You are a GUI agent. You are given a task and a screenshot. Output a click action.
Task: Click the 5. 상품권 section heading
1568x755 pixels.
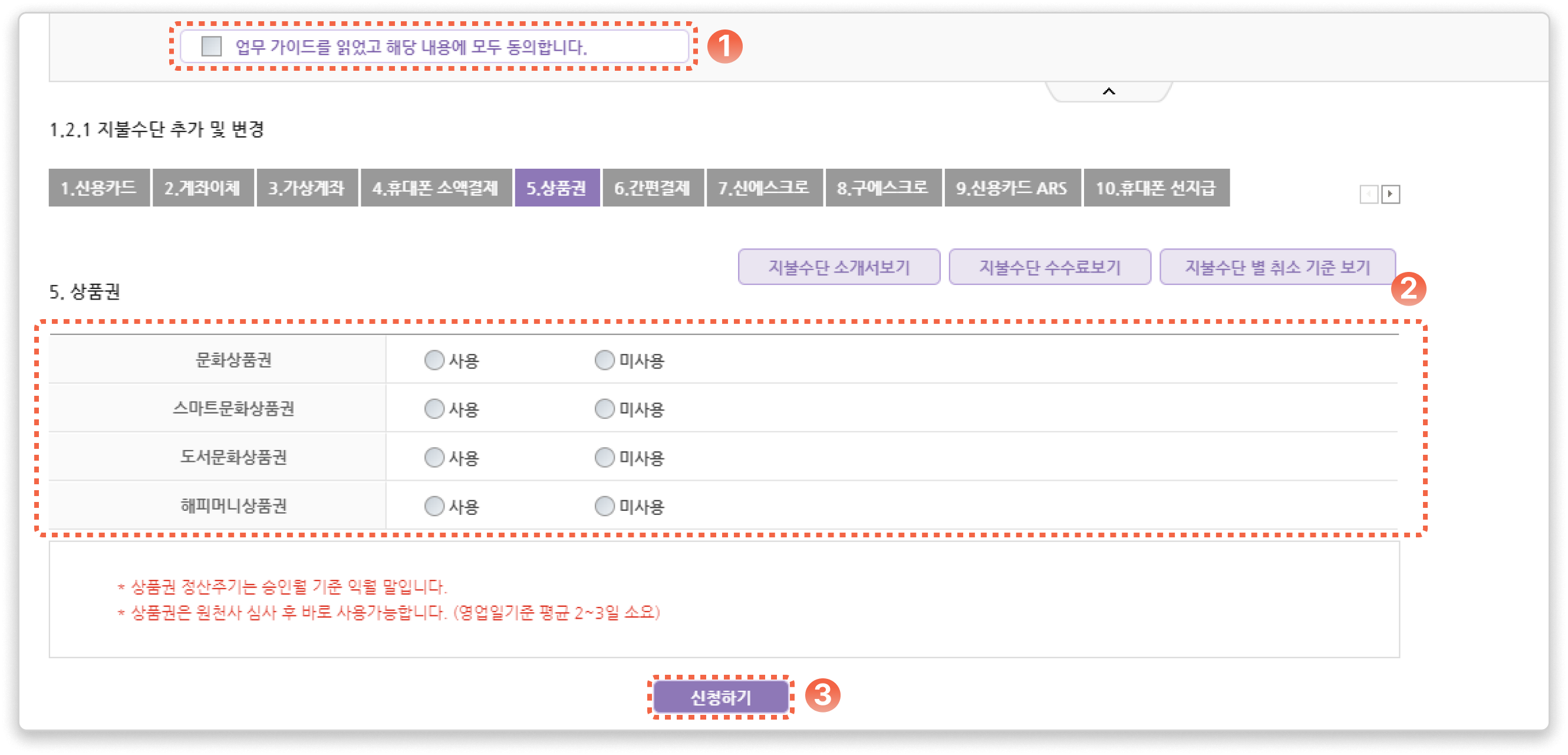(x=84, y=291)
